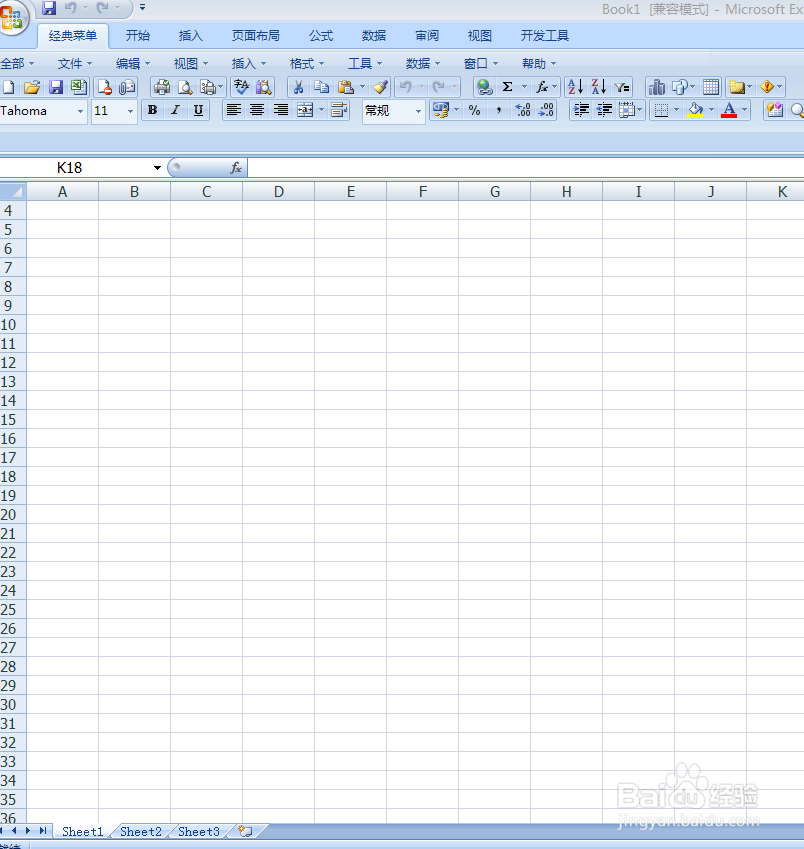Save workbook using the toolbar floppy disk
This screenshot has height=849, width=804.
pyautogui.click(x=56, y=87)
